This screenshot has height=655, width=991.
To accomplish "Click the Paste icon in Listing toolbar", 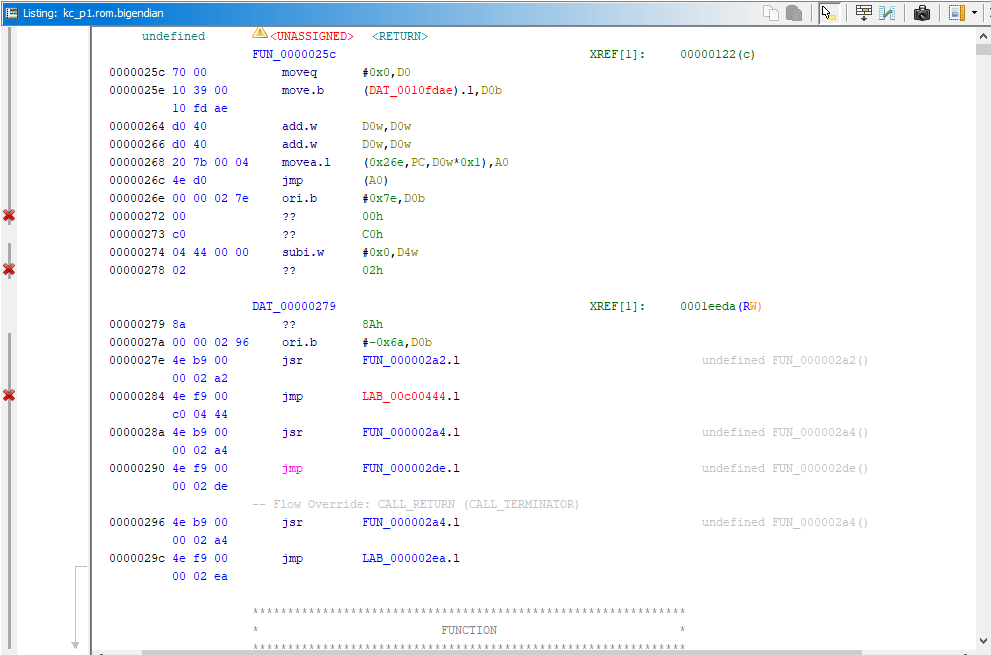I will pos(794,13).
